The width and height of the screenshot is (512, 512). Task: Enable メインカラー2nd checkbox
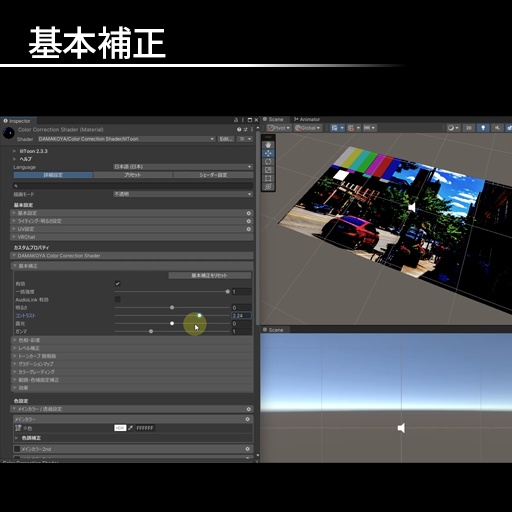pos(17,449)
